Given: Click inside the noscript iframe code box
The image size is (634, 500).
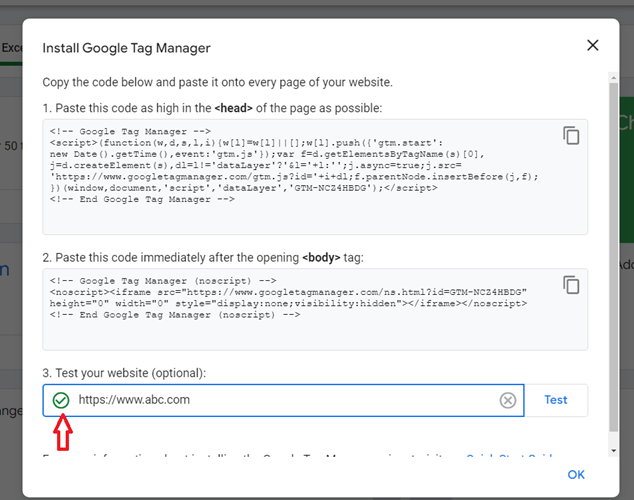Looking at the screenshot, I should 315,310.
